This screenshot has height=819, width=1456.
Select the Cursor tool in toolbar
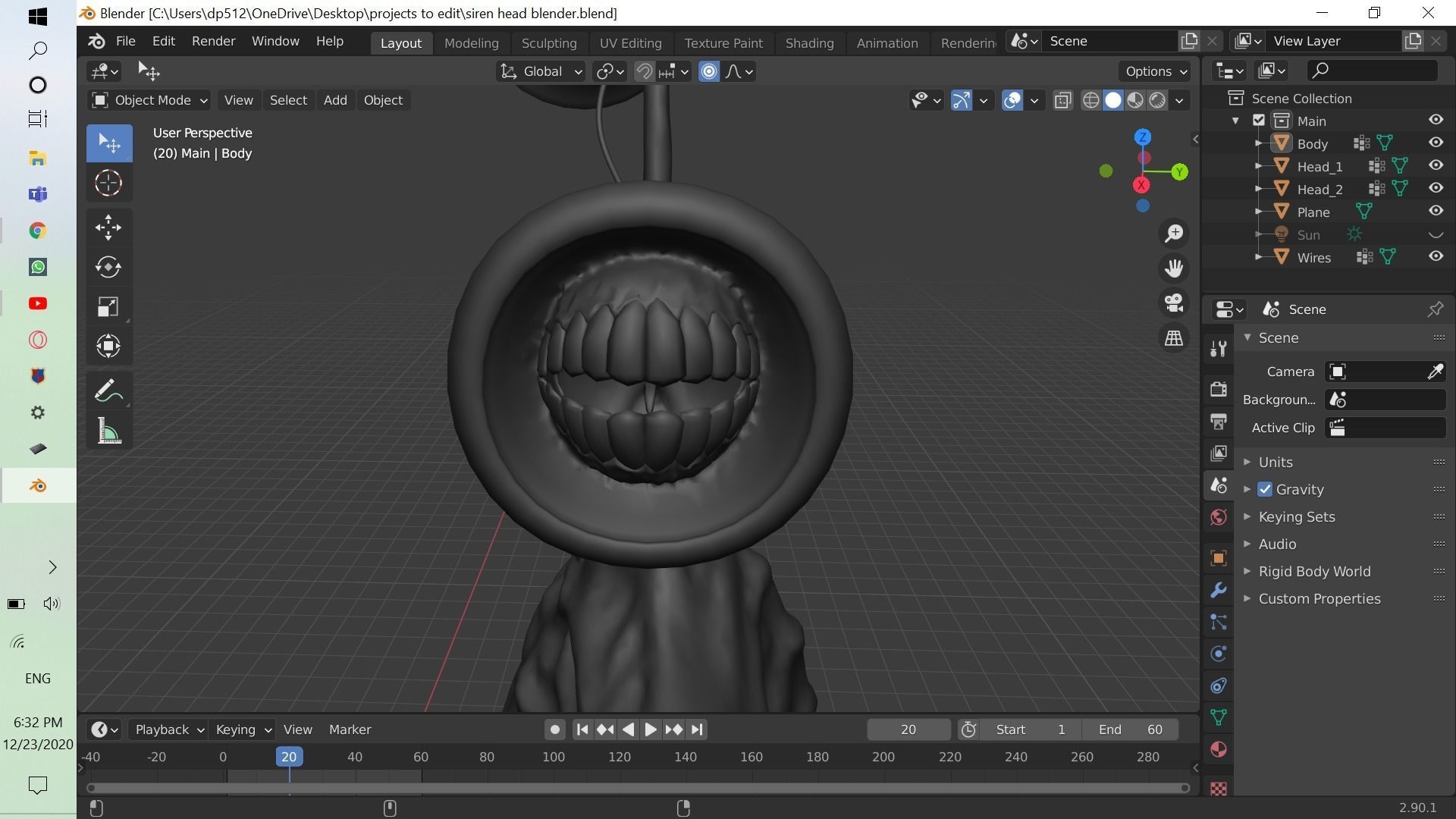(108, 183)
